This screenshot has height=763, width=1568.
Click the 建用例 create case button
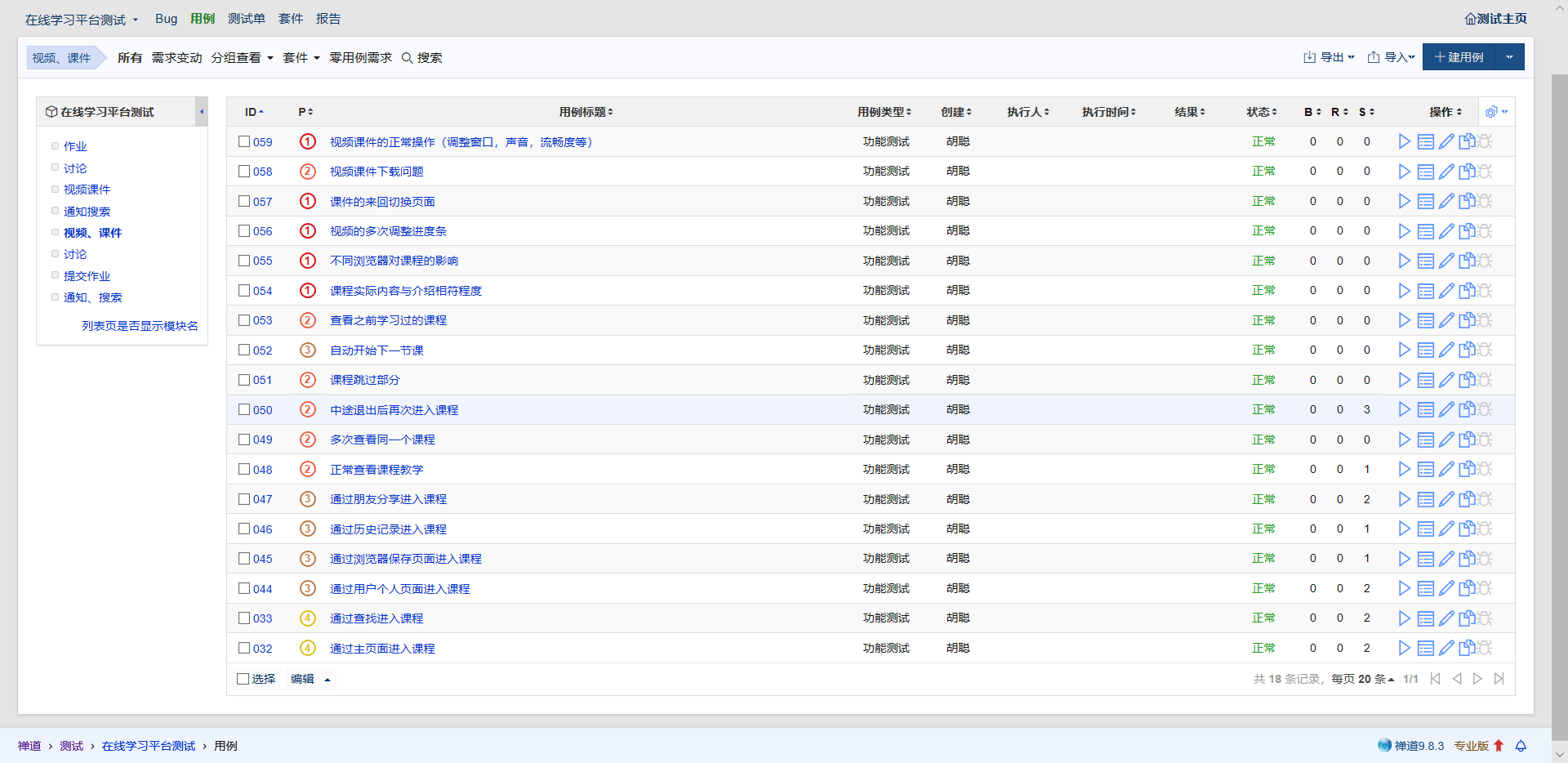(1459, 57)
